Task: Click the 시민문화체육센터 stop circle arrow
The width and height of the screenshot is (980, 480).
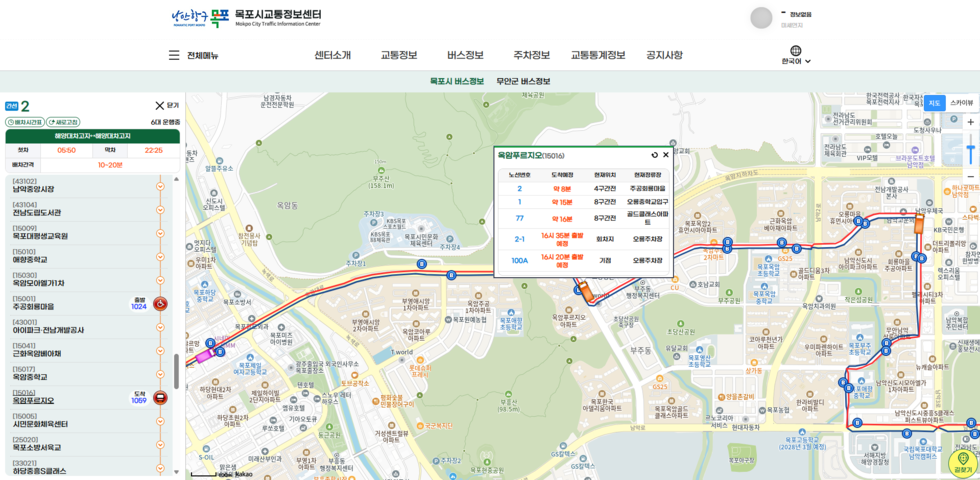Action: click(160, 421)
